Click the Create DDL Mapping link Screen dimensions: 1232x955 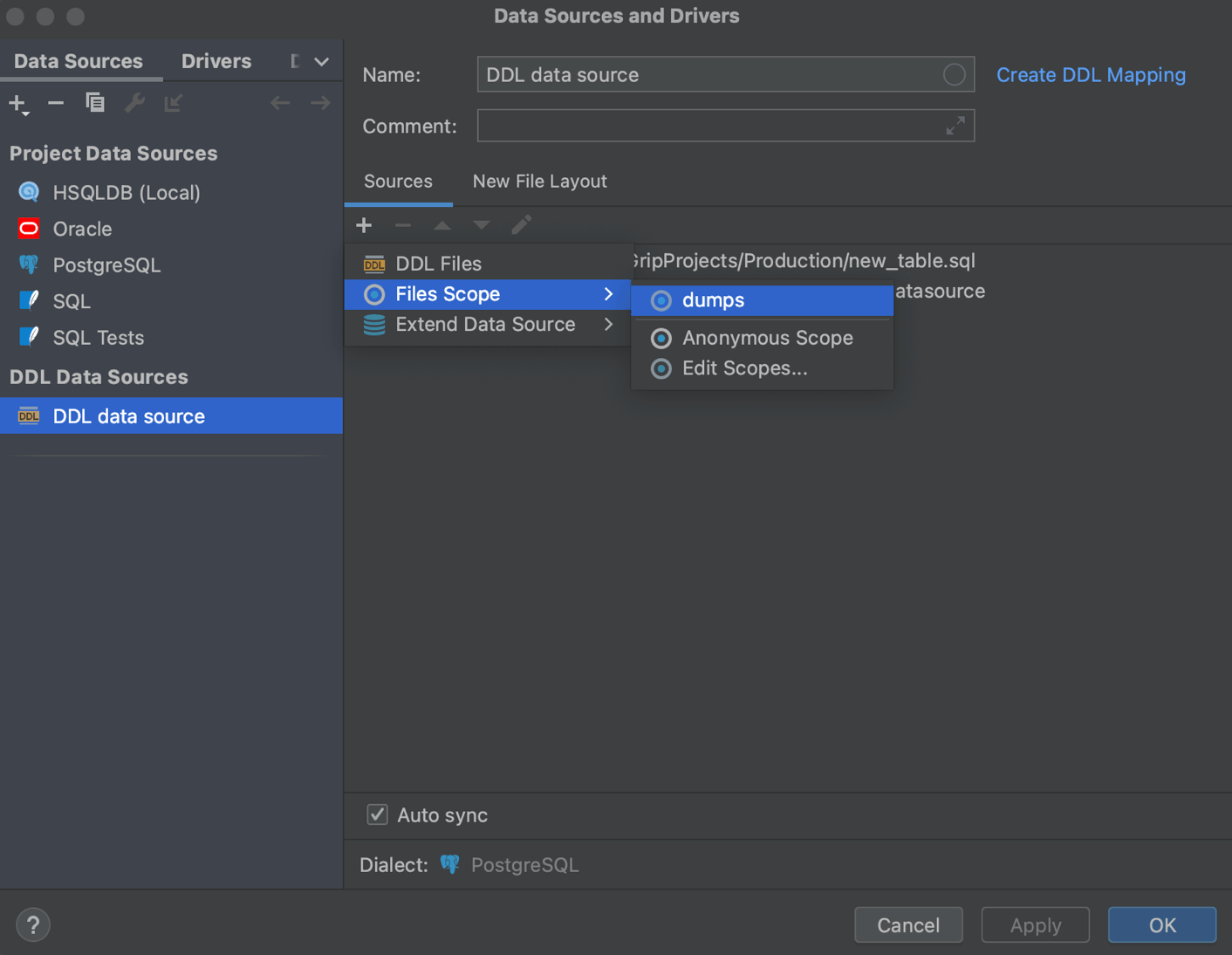tap(1090, 75)
